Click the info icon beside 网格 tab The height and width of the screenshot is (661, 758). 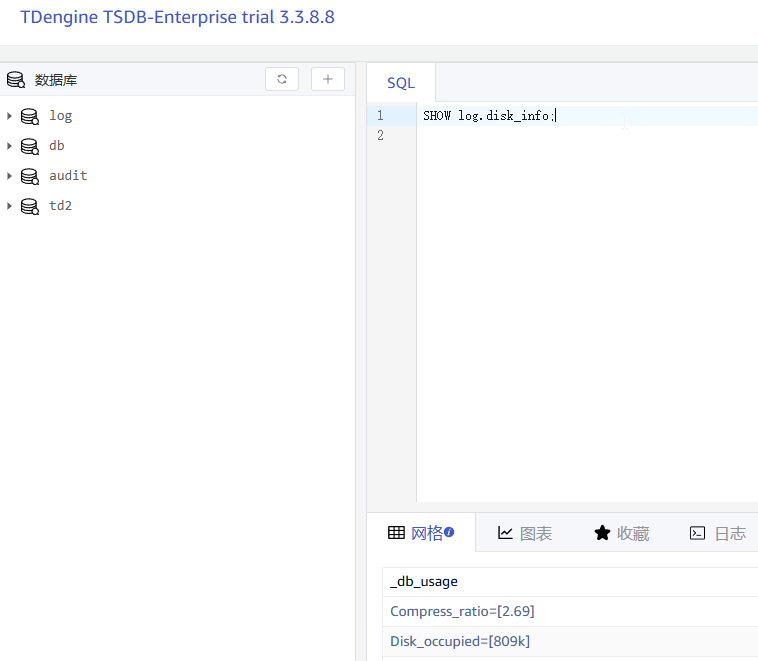click(x=449, y=532)
